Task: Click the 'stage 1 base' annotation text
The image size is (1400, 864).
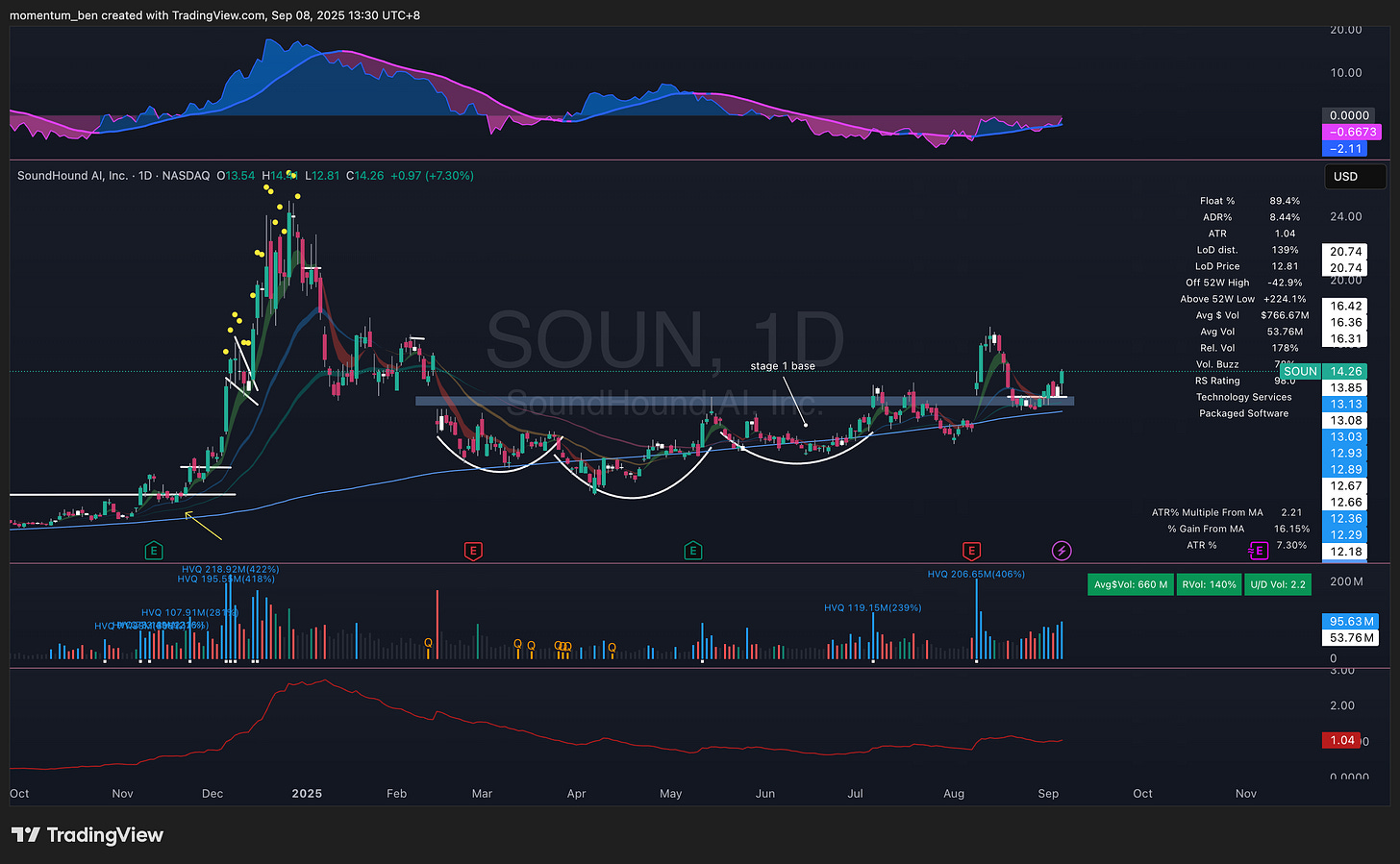Action: 783,366
